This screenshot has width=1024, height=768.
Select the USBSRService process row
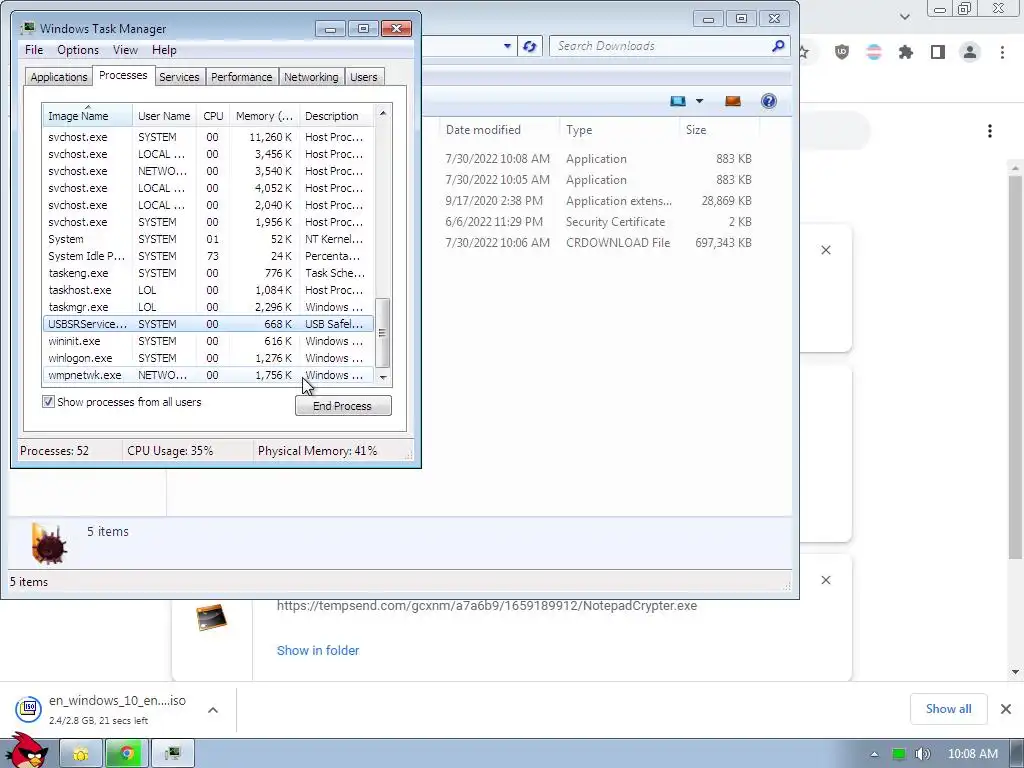click(x=208, y=324)
